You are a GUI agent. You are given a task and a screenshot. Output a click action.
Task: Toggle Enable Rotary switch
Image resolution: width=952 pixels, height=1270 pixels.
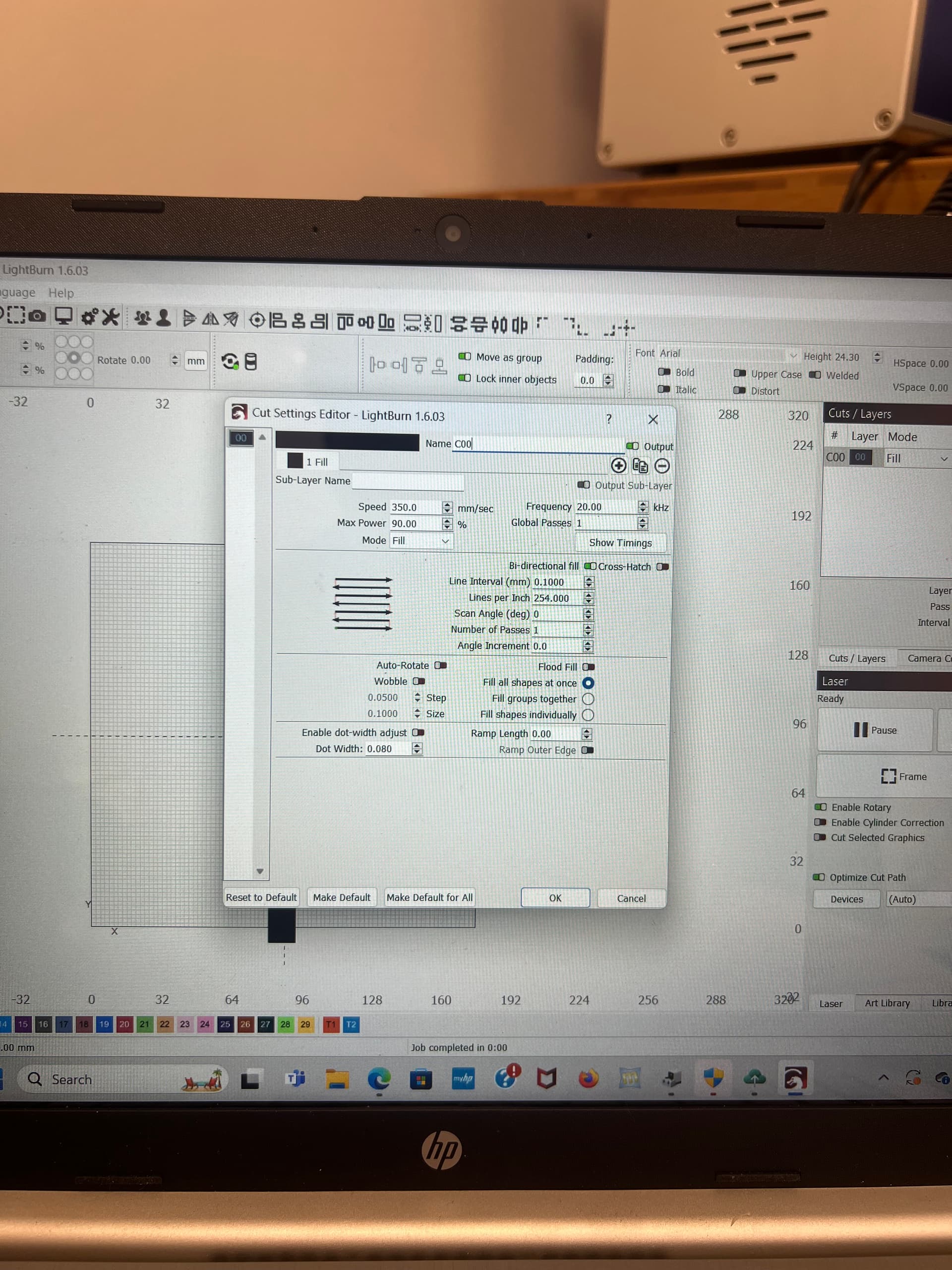point(821,807)
